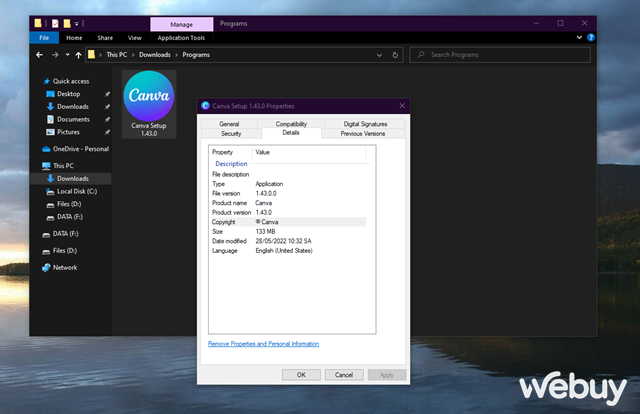Select the Type Application row
640x414 pixels.
(288, 184)
